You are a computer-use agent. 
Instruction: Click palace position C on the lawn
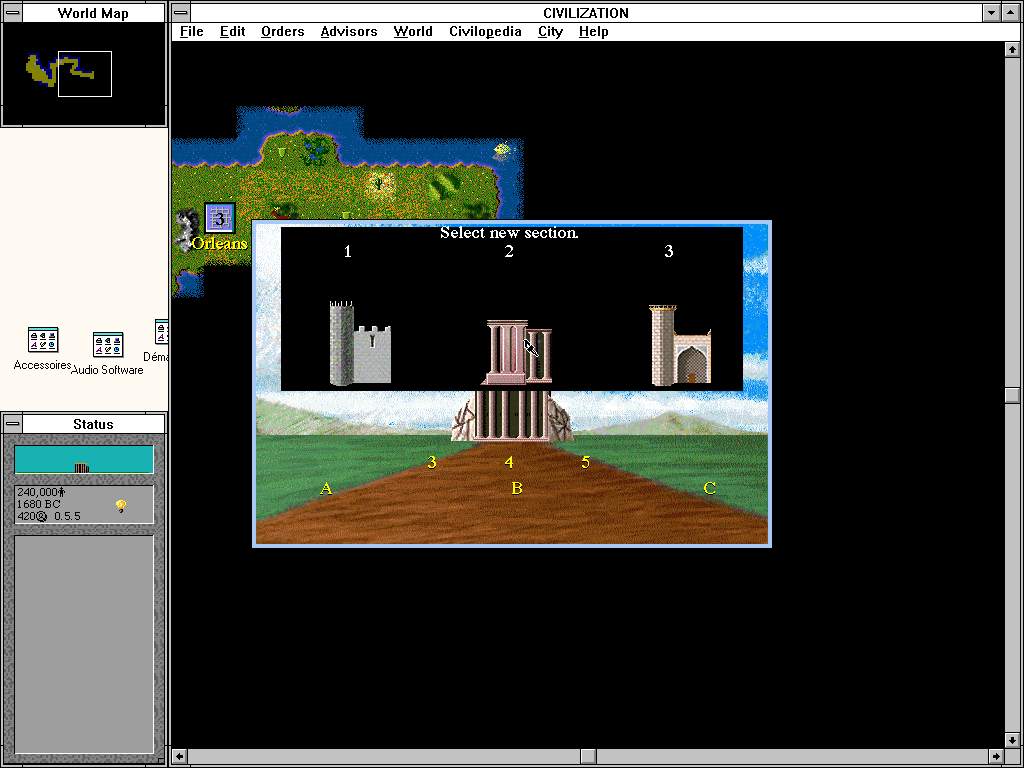pyautogui.click(x=709, y=488)
